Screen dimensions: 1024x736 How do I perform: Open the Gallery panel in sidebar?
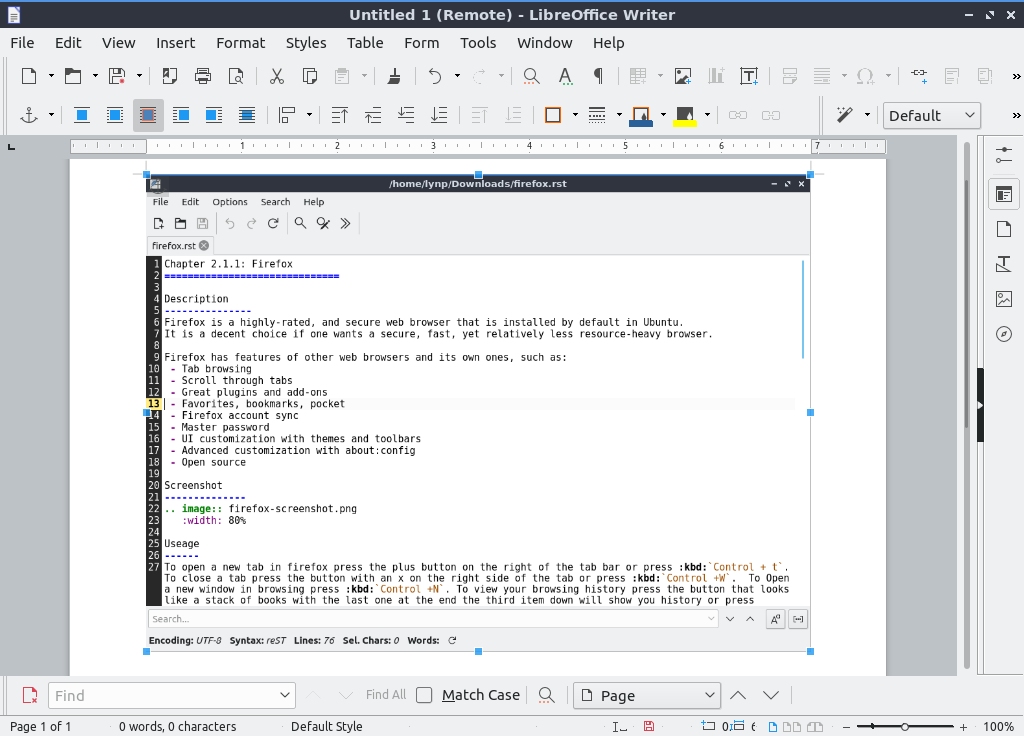pyautogui.click(x=1004, y=299)
